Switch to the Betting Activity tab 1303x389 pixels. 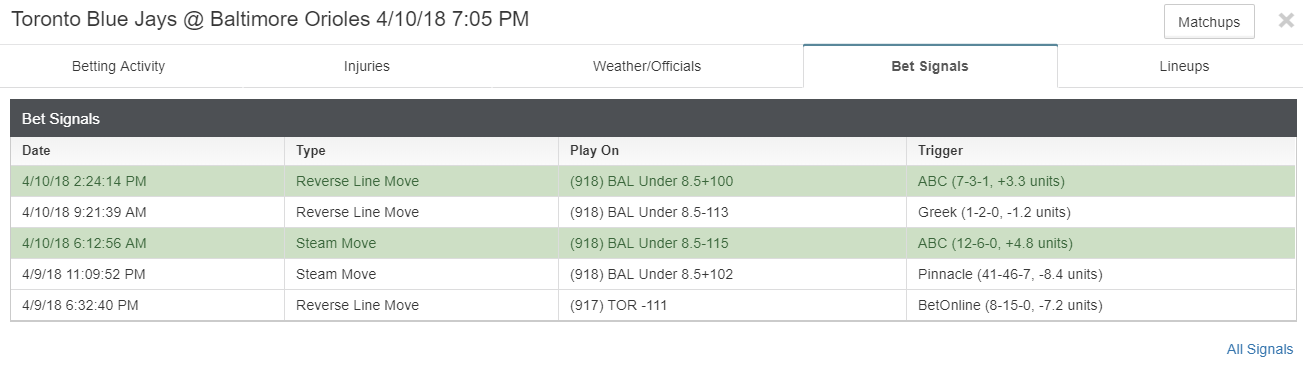click(118, 66)
